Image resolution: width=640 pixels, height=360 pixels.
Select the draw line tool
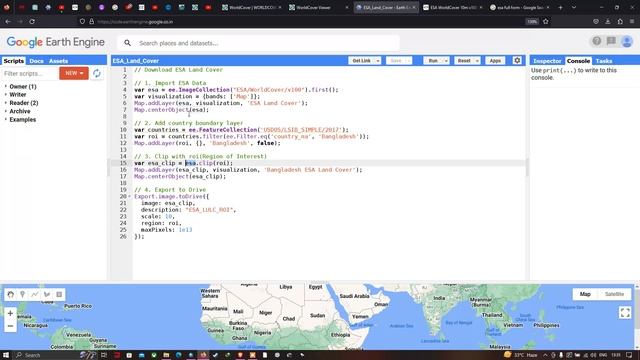pyautogui.click(x=35, y=294)
